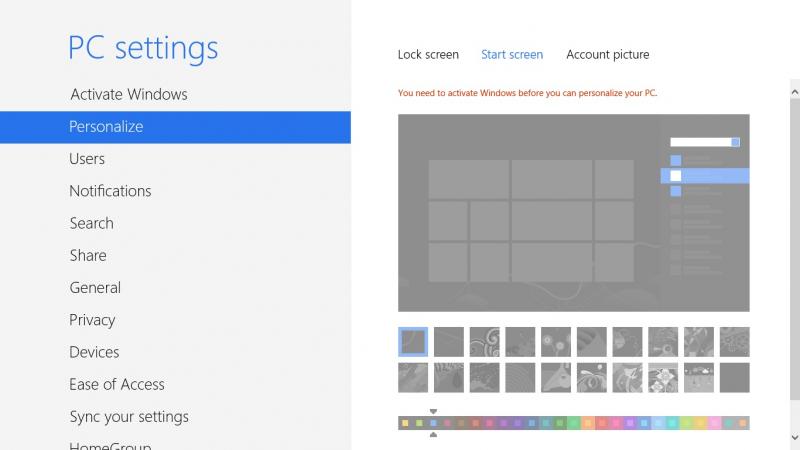Choose the concentric rings background thumbnail
The height and width of the screenshot is (450, 800).
tap(520, 378)
